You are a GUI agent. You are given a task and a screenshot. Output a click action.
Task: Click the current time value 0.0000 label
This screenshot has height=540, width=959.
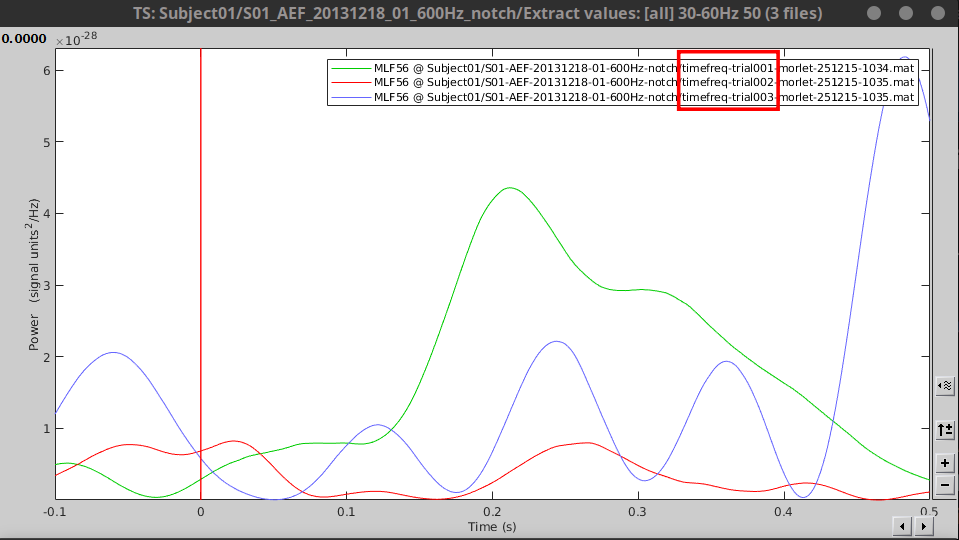coord(25,38)
